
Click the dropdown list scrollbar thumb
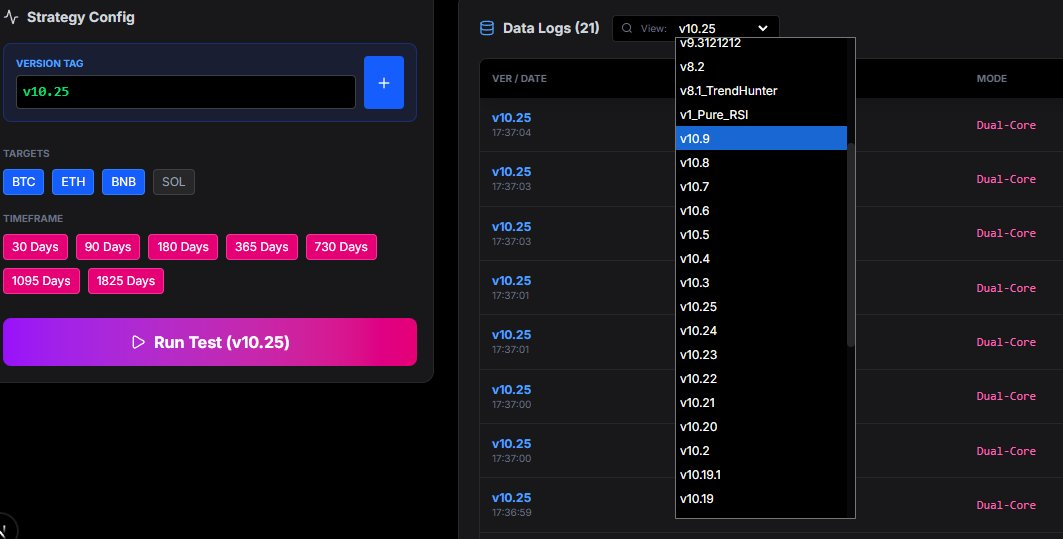[x=851, y=243]
